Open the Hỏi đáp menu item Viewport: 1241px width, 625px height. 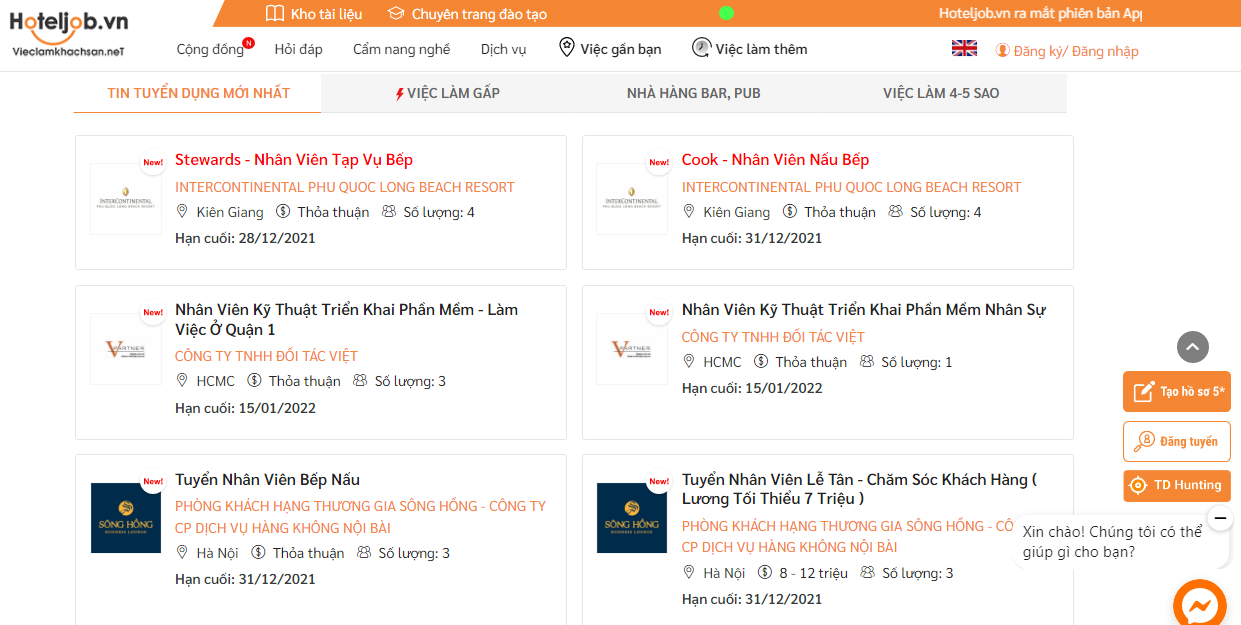coord(298,49)
